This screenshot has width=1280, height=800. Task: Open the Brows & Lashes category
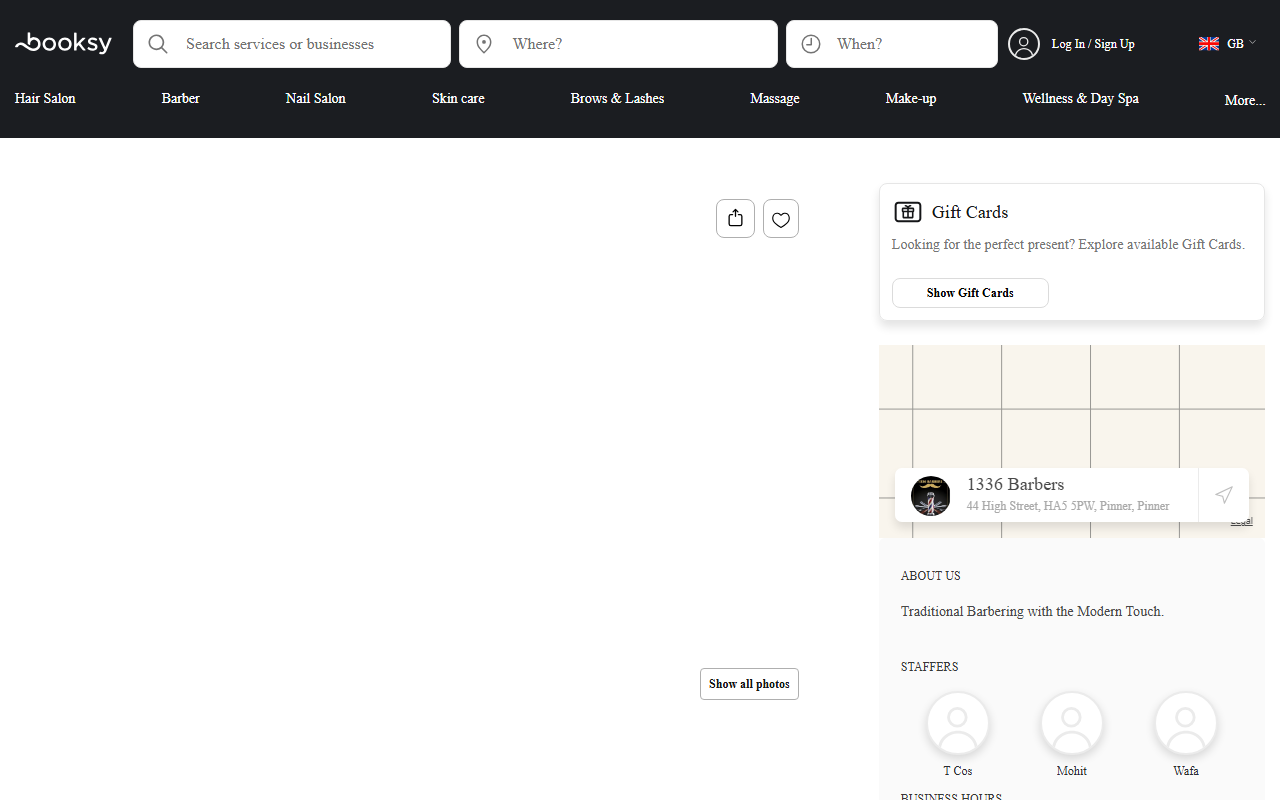[617, 98]
